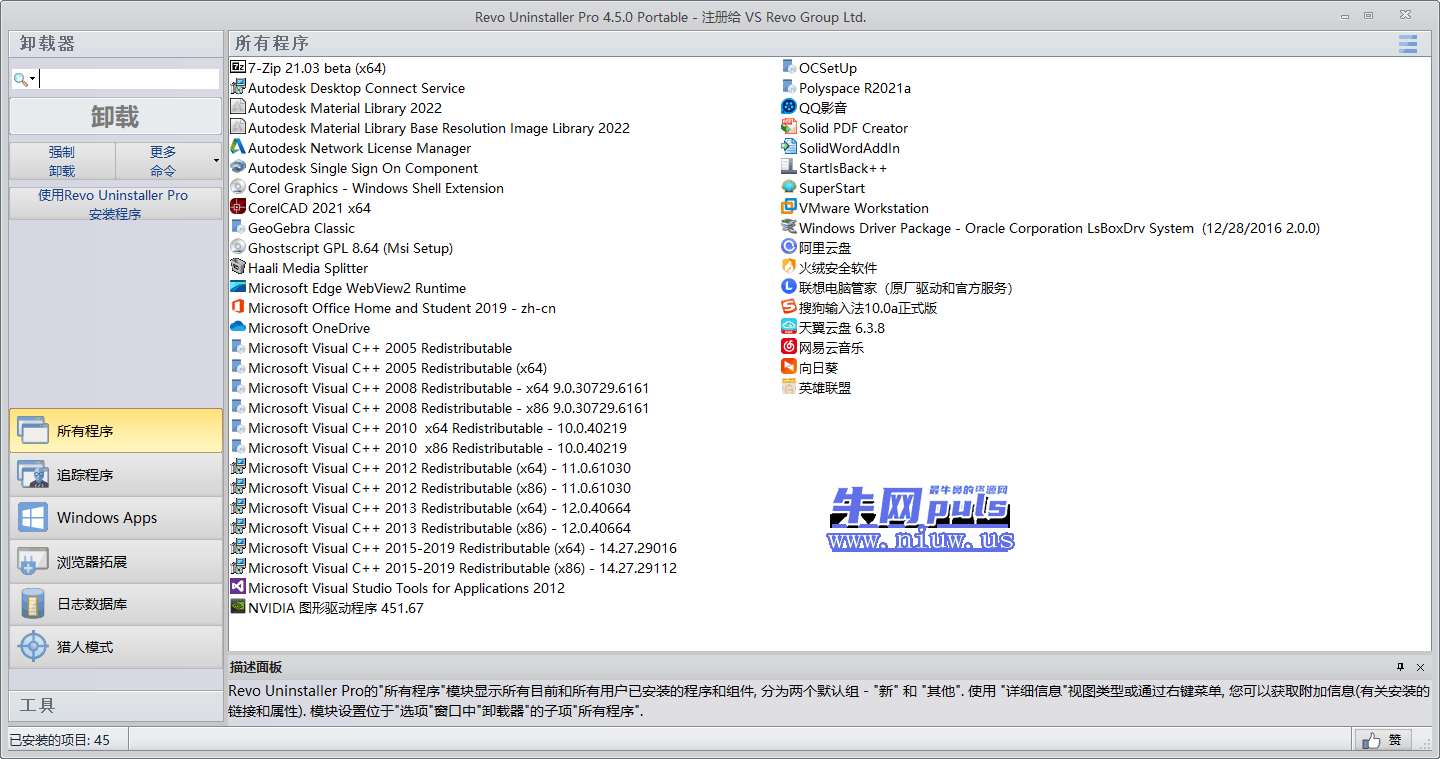Open the view options menu icon
The height and width of the screenshot is (759, 1440).
click(1408, 44)
